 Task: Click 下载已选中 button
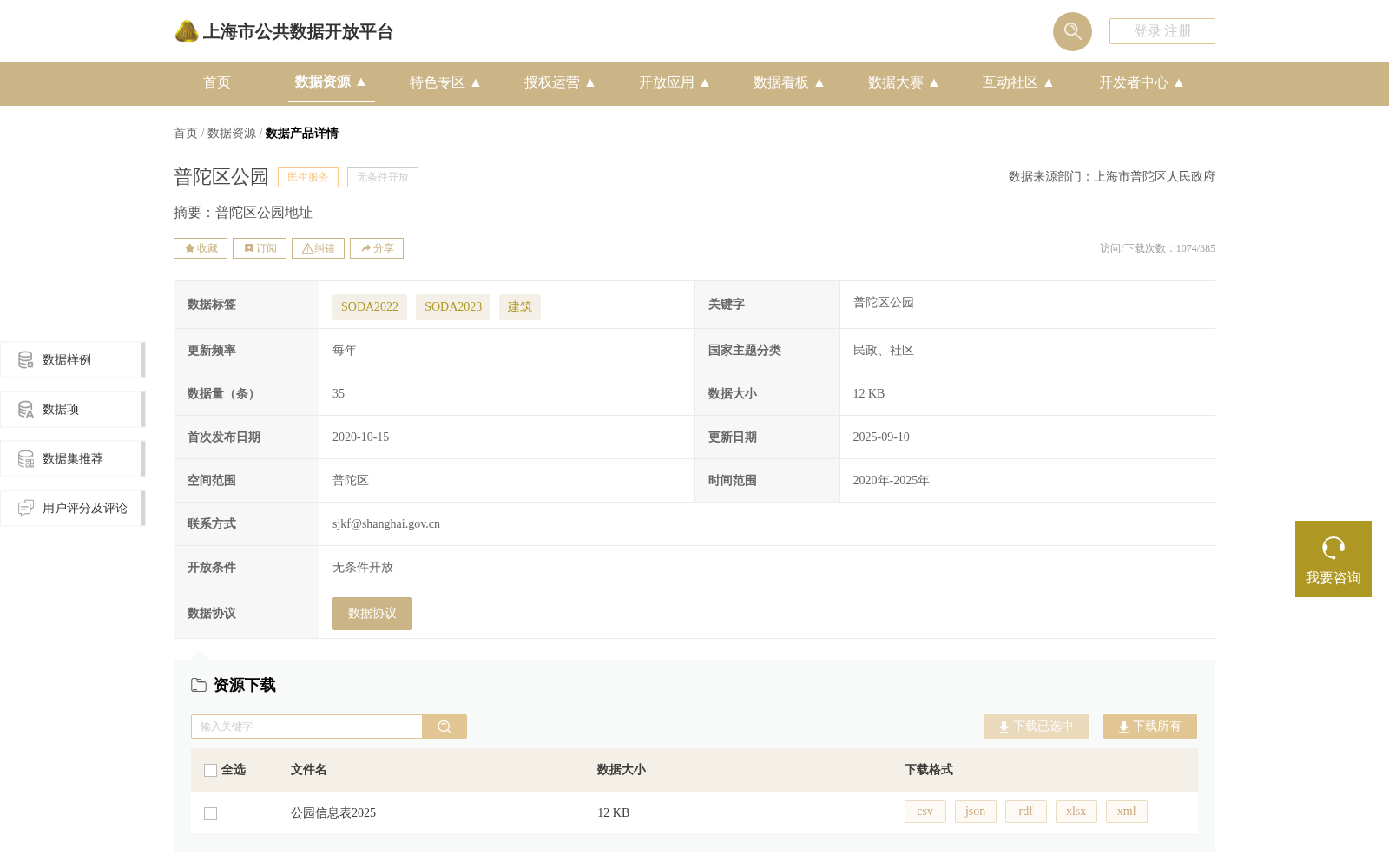pos(1037,727)
